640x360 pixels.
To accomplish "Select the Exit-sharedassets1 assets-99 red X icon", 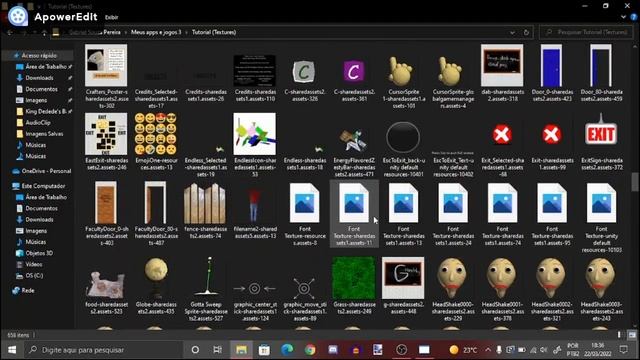I will tap(551, 135).
